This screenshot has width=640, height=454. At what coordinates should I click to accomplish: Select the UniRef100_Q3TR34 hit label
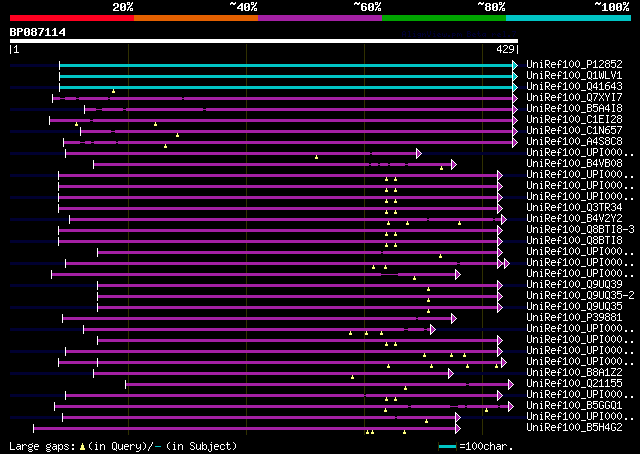tap(559, 208)
